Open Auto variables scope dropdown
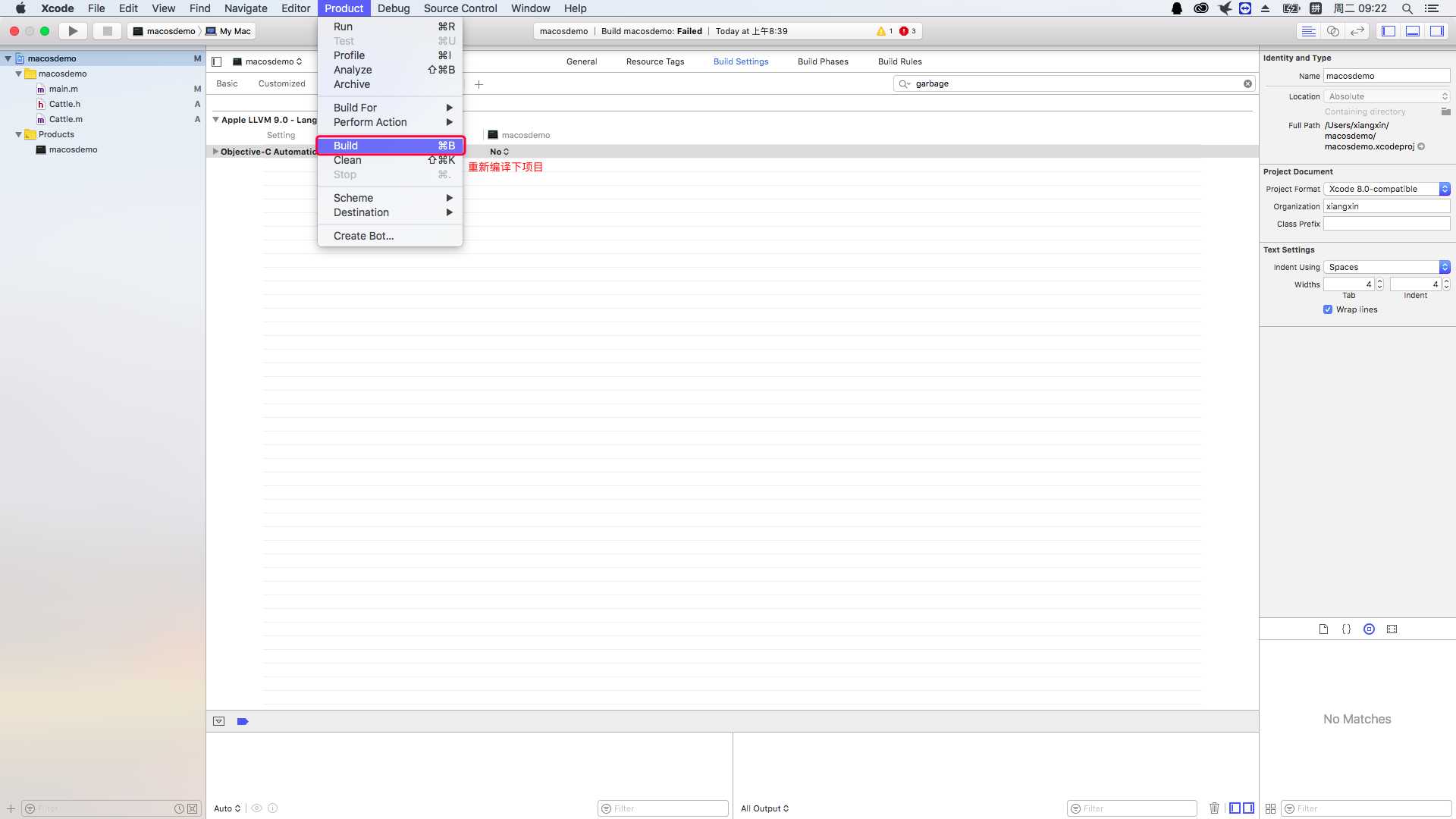This screenshot has width=1456, height=819. (x=227, y=808)
